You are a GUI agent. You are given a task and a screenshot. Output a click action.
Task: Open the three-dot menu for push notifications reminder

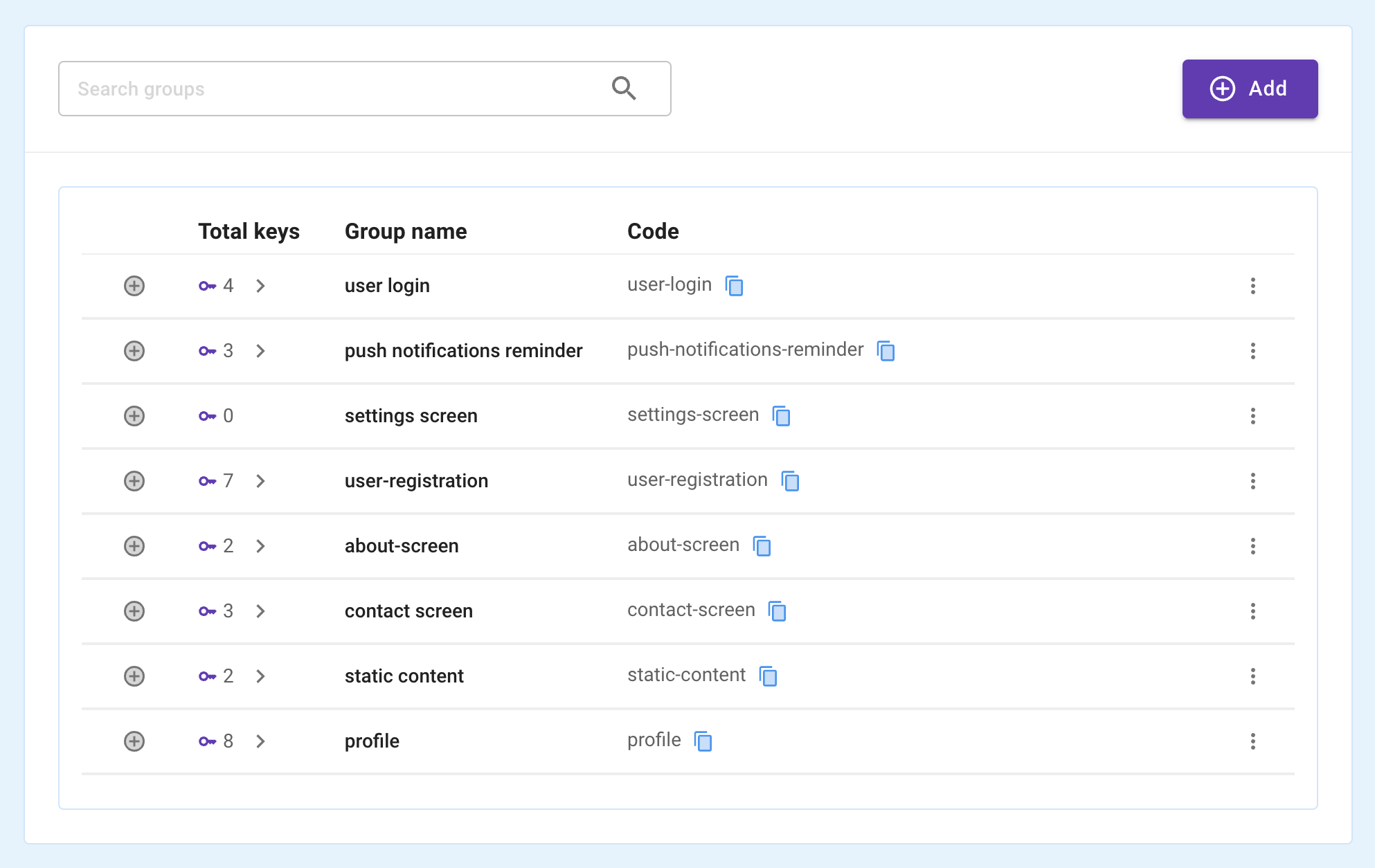click(x=1253, y=351)
